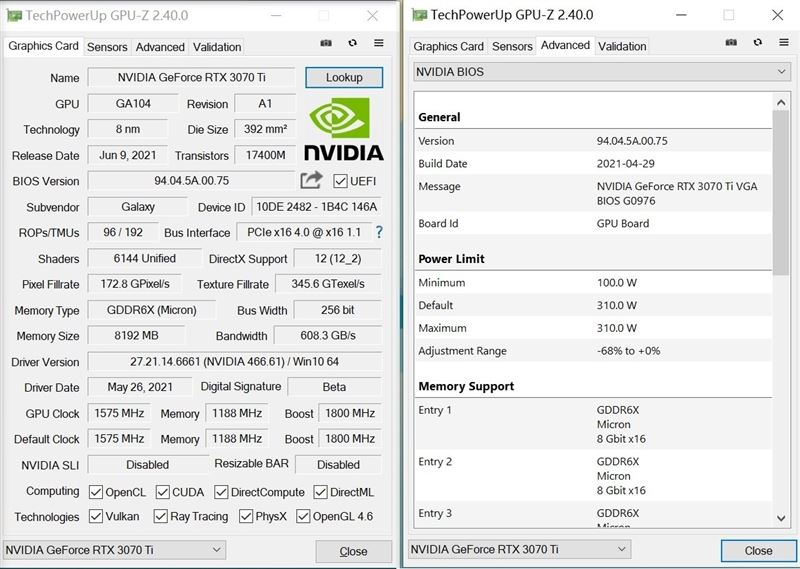This screenshot has height=569, width=800.
Task: Click the BIOS Version field
Action: (191, 181)
